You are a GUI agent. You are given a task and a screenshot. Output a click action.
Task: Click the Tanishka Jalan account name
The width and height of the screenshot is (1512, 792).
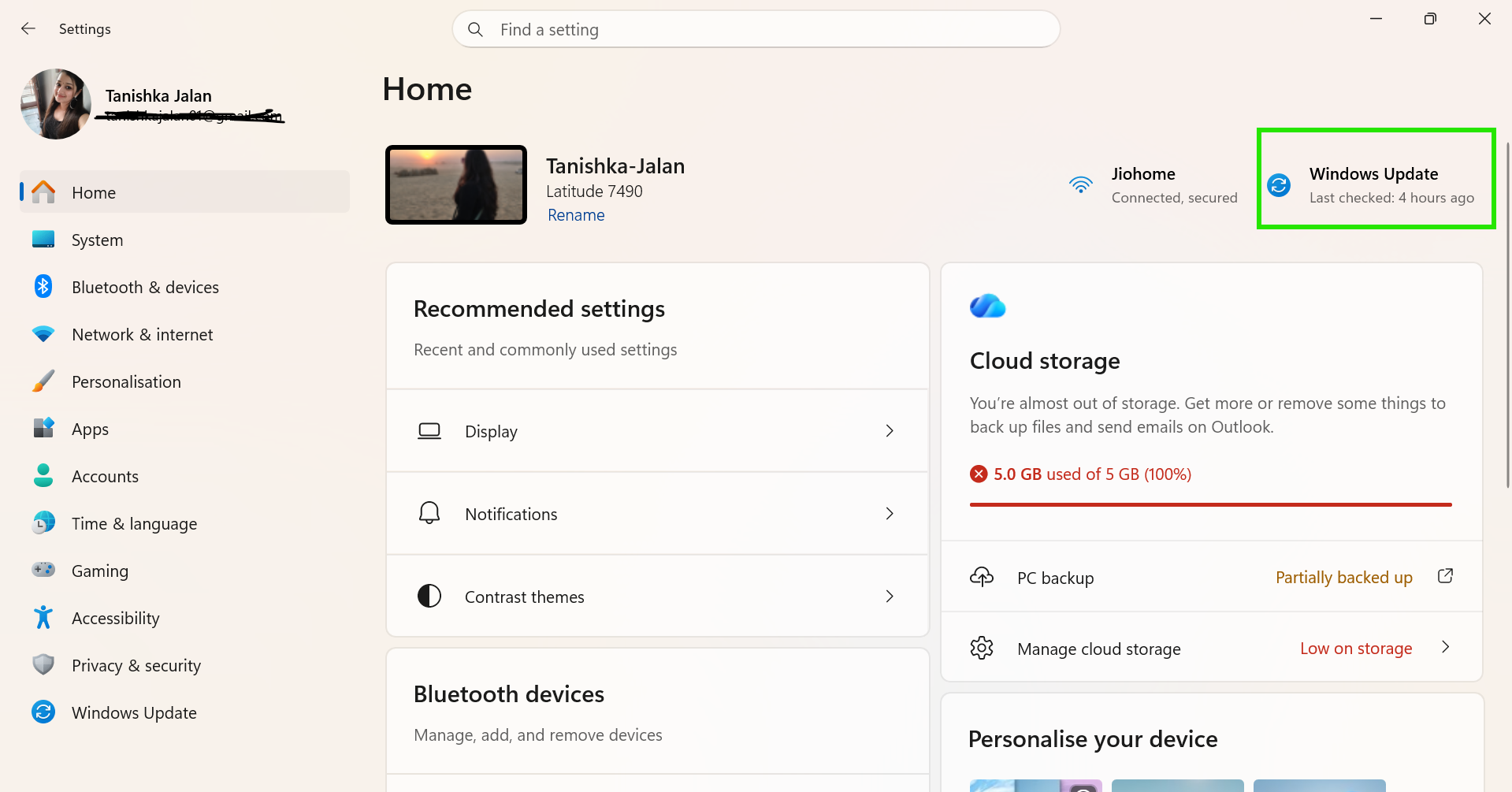158,96
